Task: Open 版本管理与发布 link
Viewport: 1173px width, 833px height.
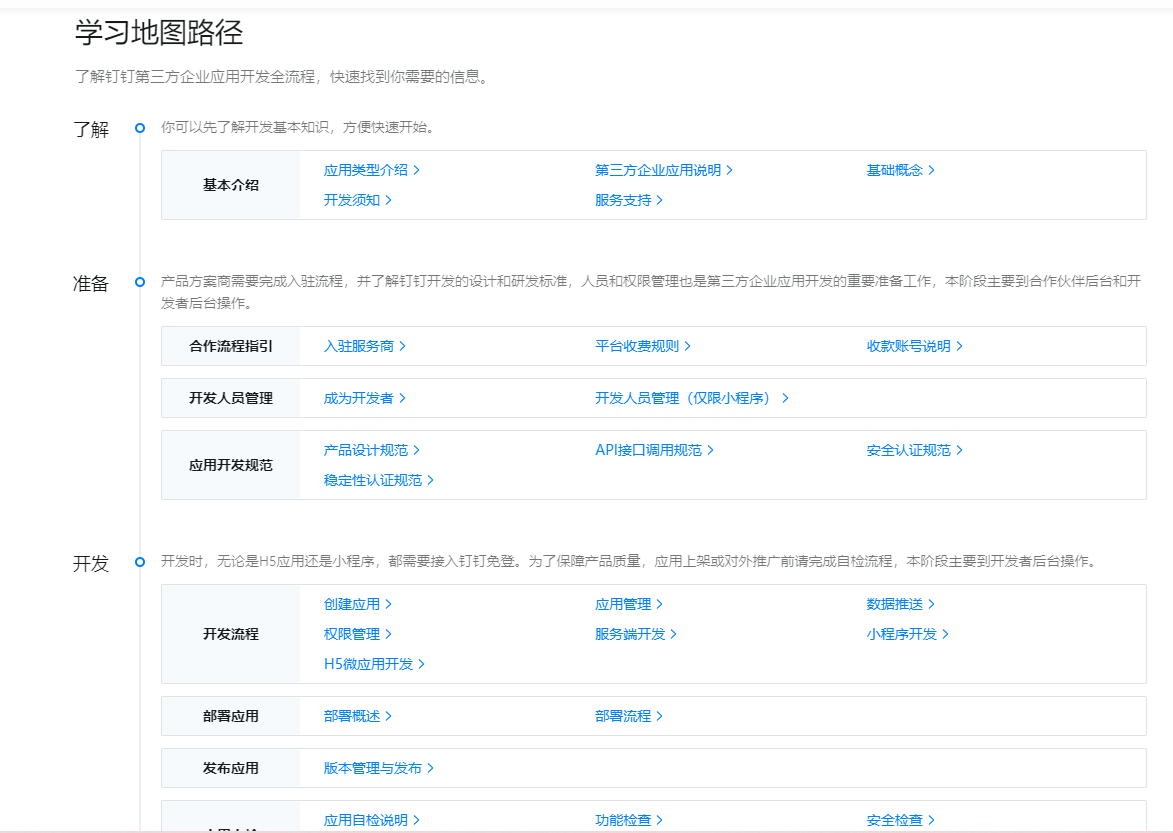Action: [x=378, y=769]
